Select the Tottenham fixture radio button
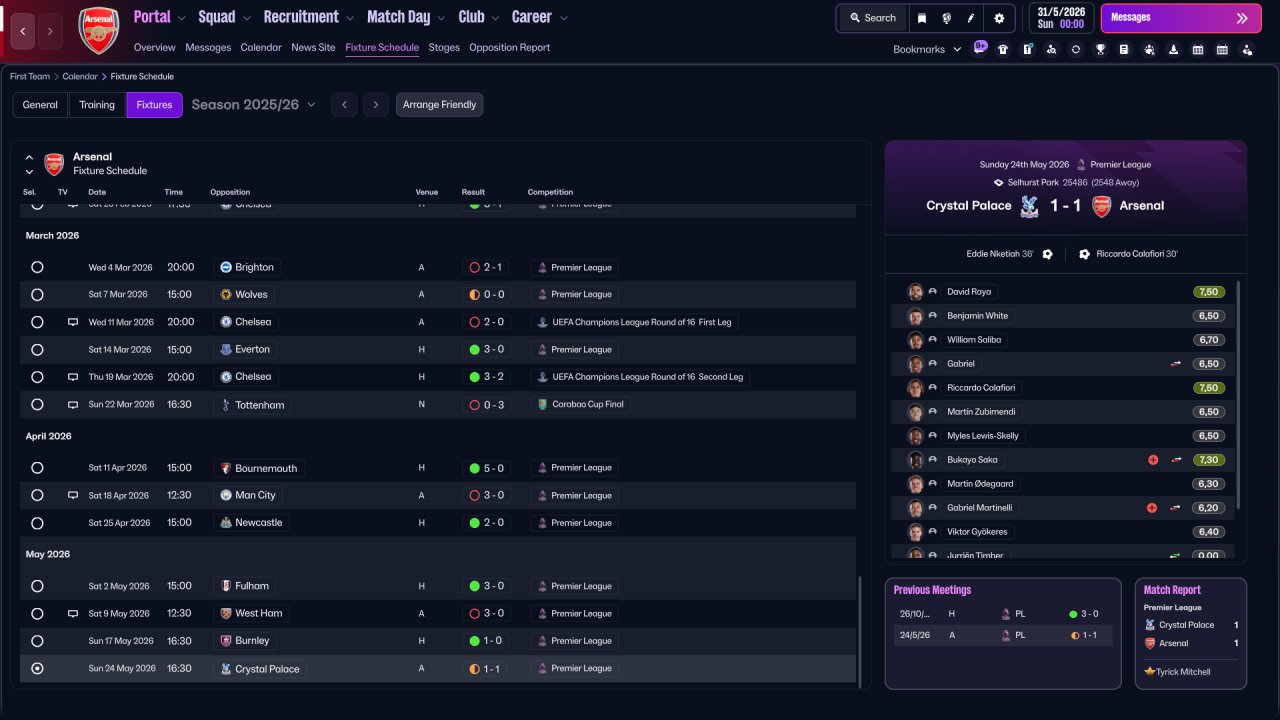This screenshot has width=1280, height=720. [37, 405]
